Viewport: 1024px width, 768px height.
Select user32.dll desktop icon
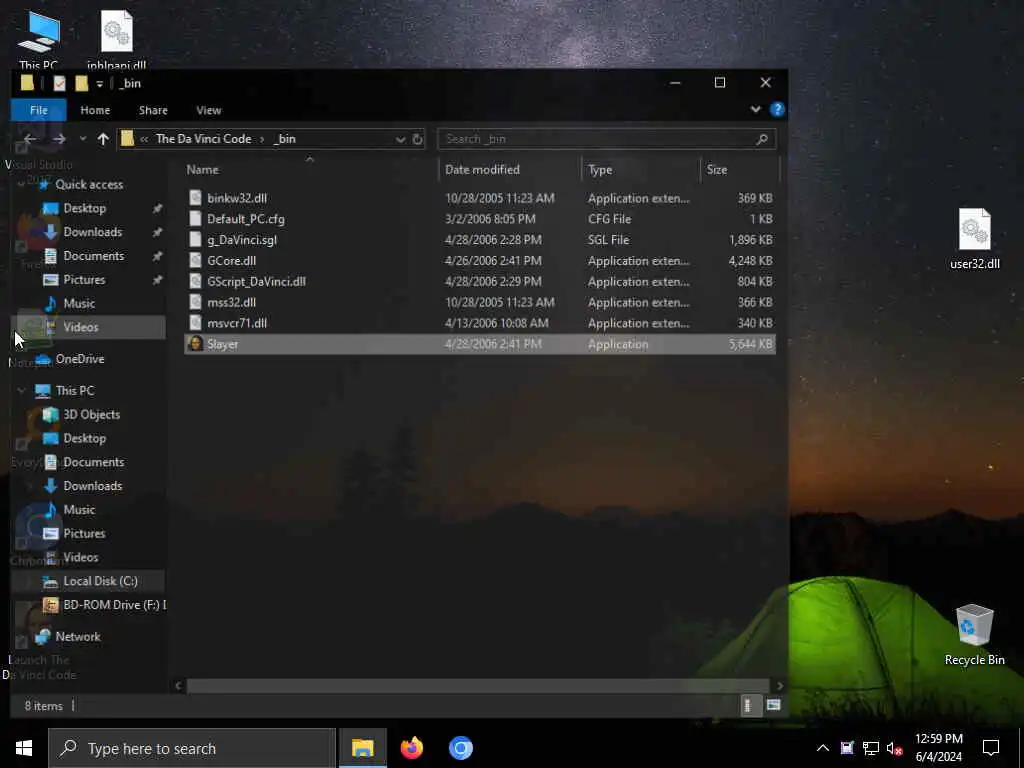coord(974,238)
